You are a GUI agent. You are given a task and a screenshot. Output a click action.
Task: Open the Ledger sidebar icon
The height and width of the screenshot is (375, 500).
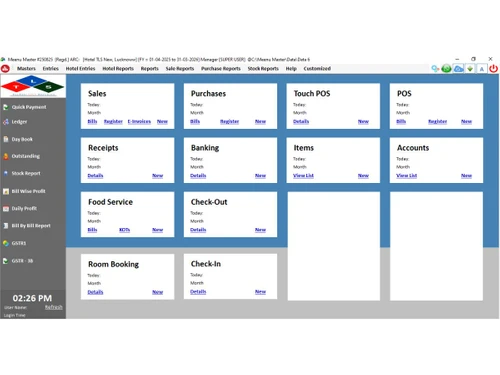[x=6, y=122]
